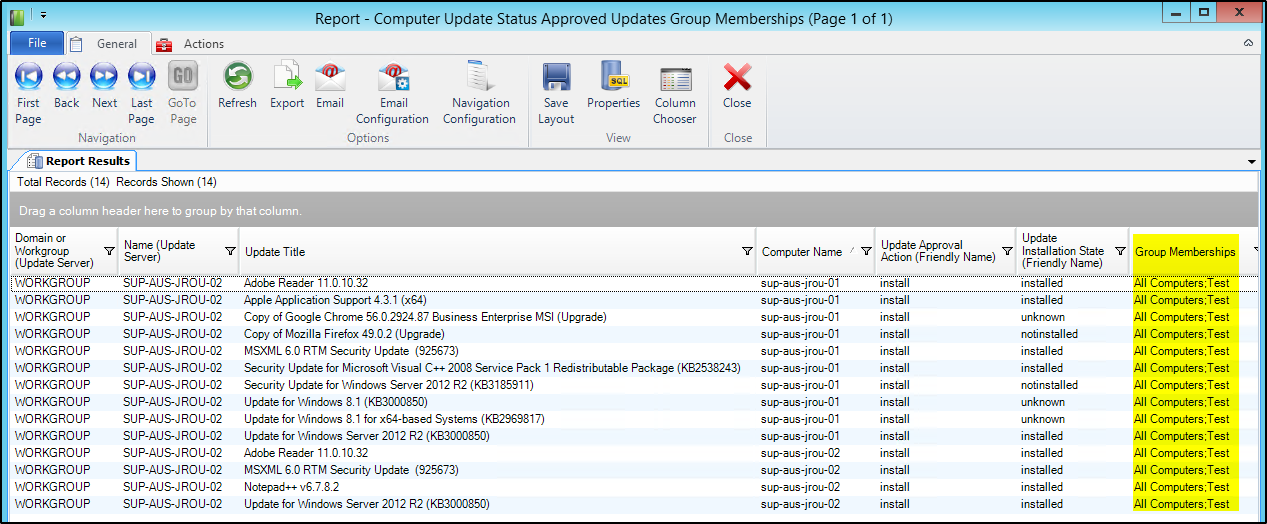Click Total Records (14) label
This screenshot has width=1267, height=524.
pos(63,182)
